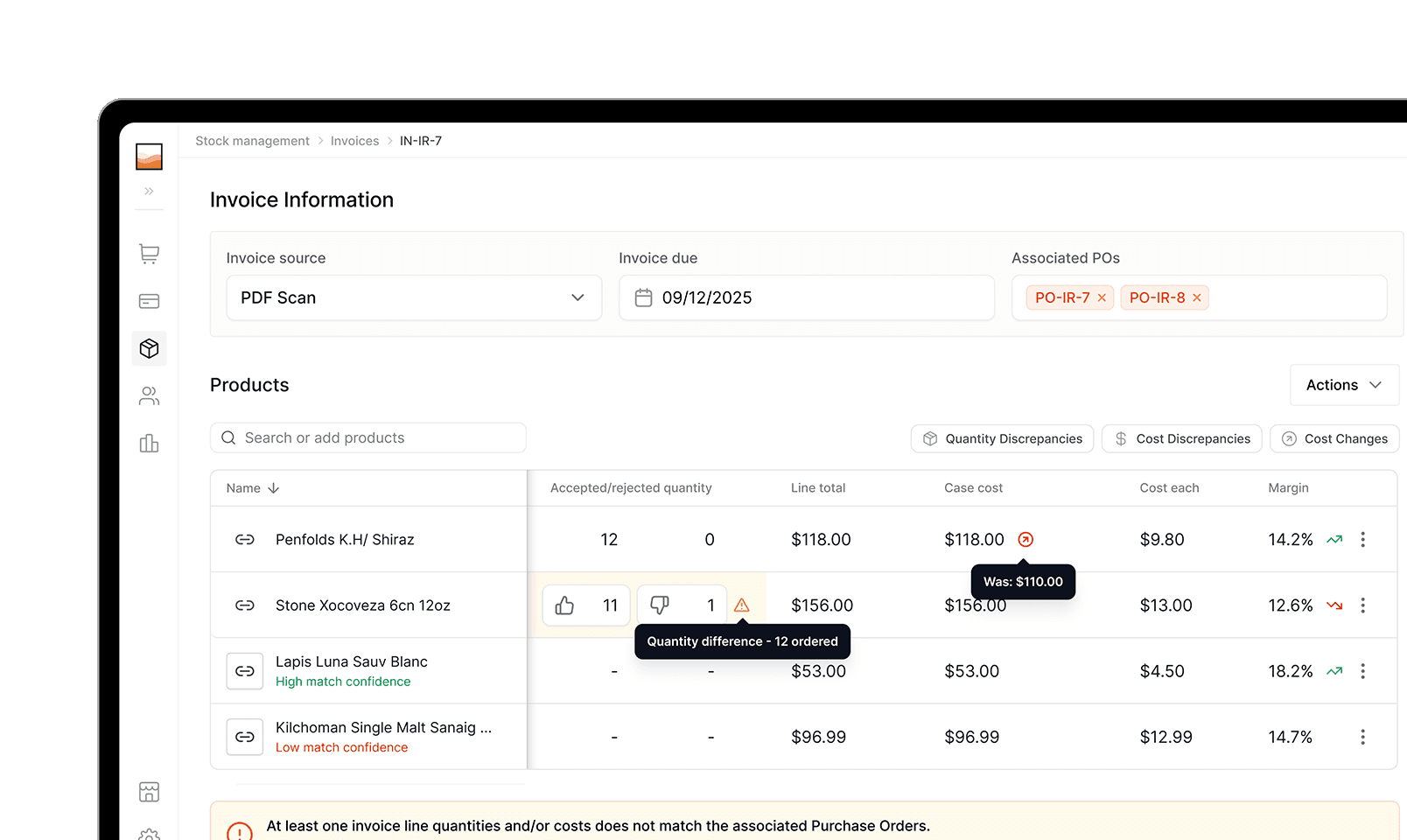Open row menu for Kilchoman Single Malt
1407x840 pixels.
pyautogui.click(x=1362, y=737)
